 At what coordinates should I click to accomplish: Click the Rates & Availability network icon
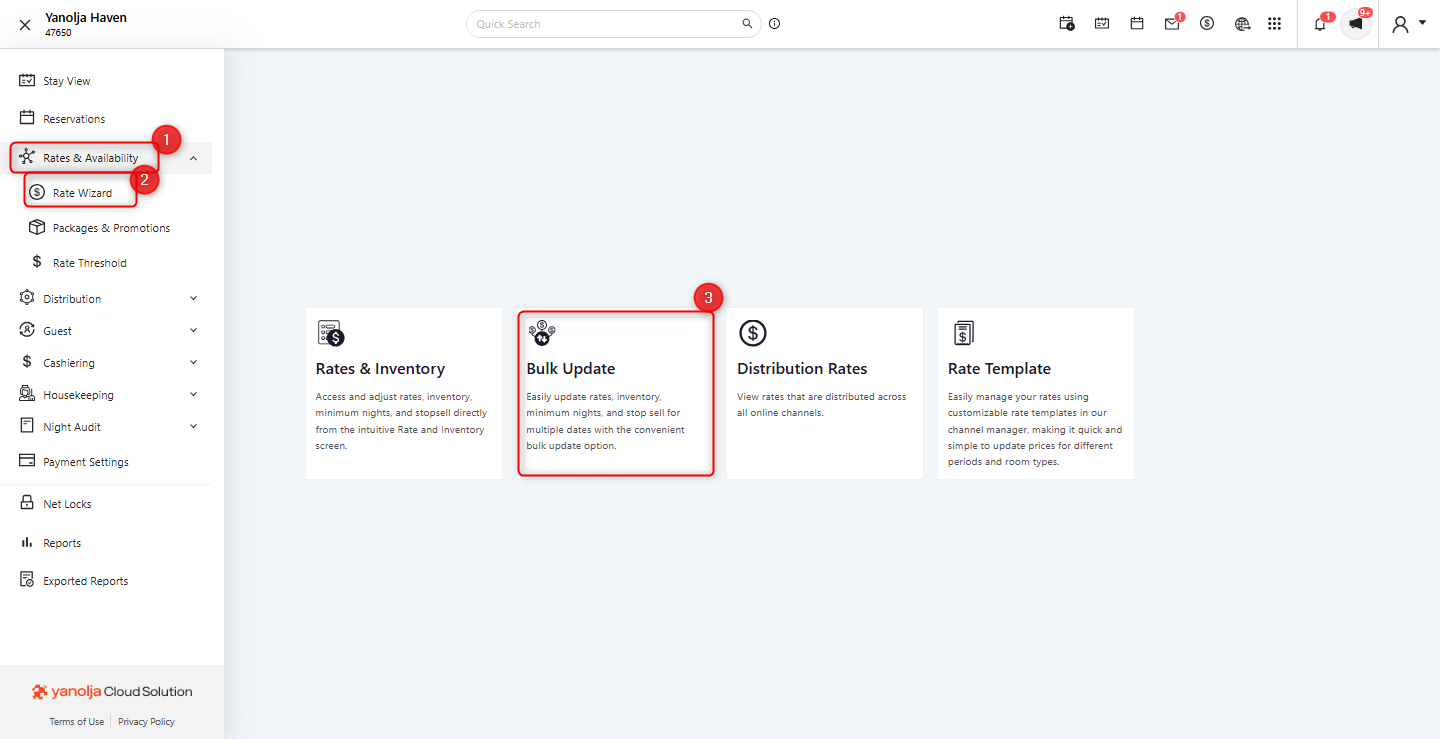[27, 157]
